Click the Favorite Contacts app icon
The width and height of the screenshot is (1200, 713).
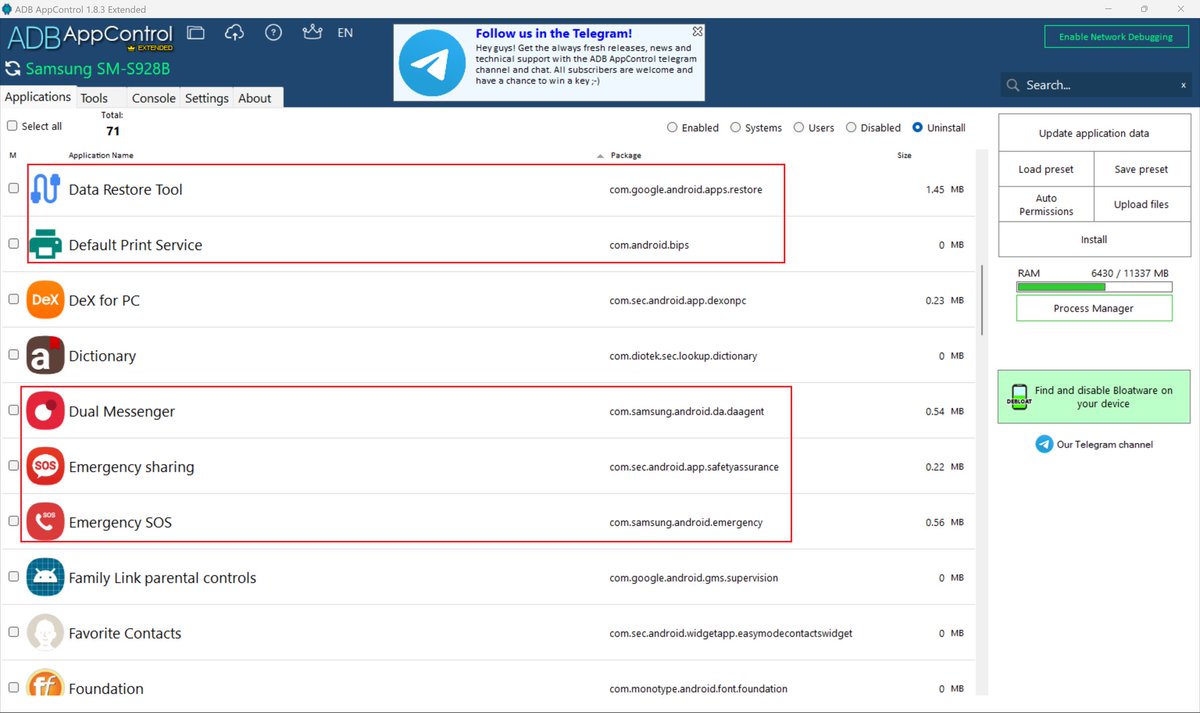[x=45, y=633]
